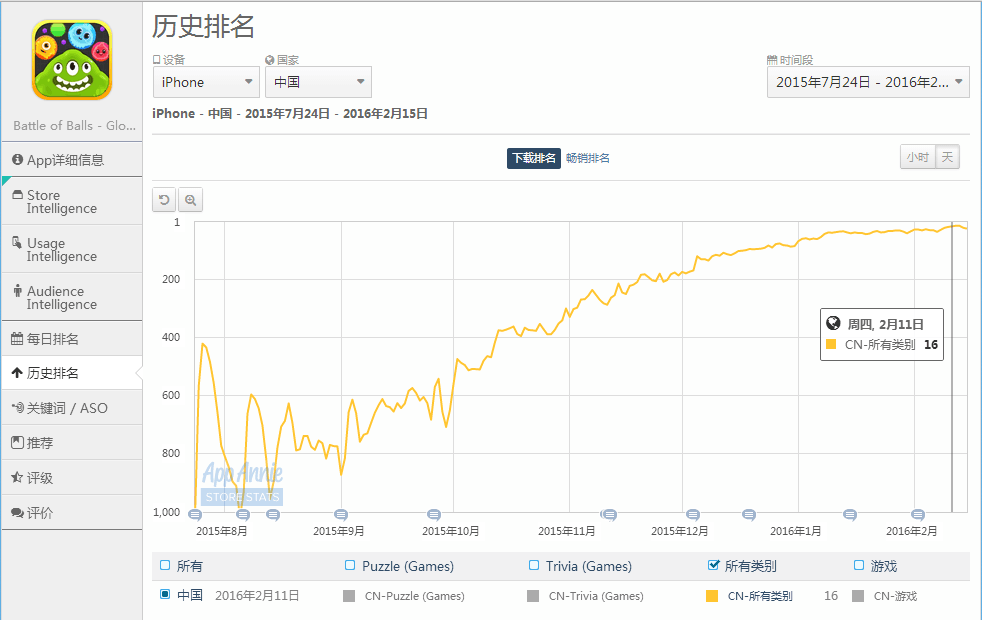Switch to 畅销排名 tab
This screenshot has width=982, height=620.
(588, 158)
